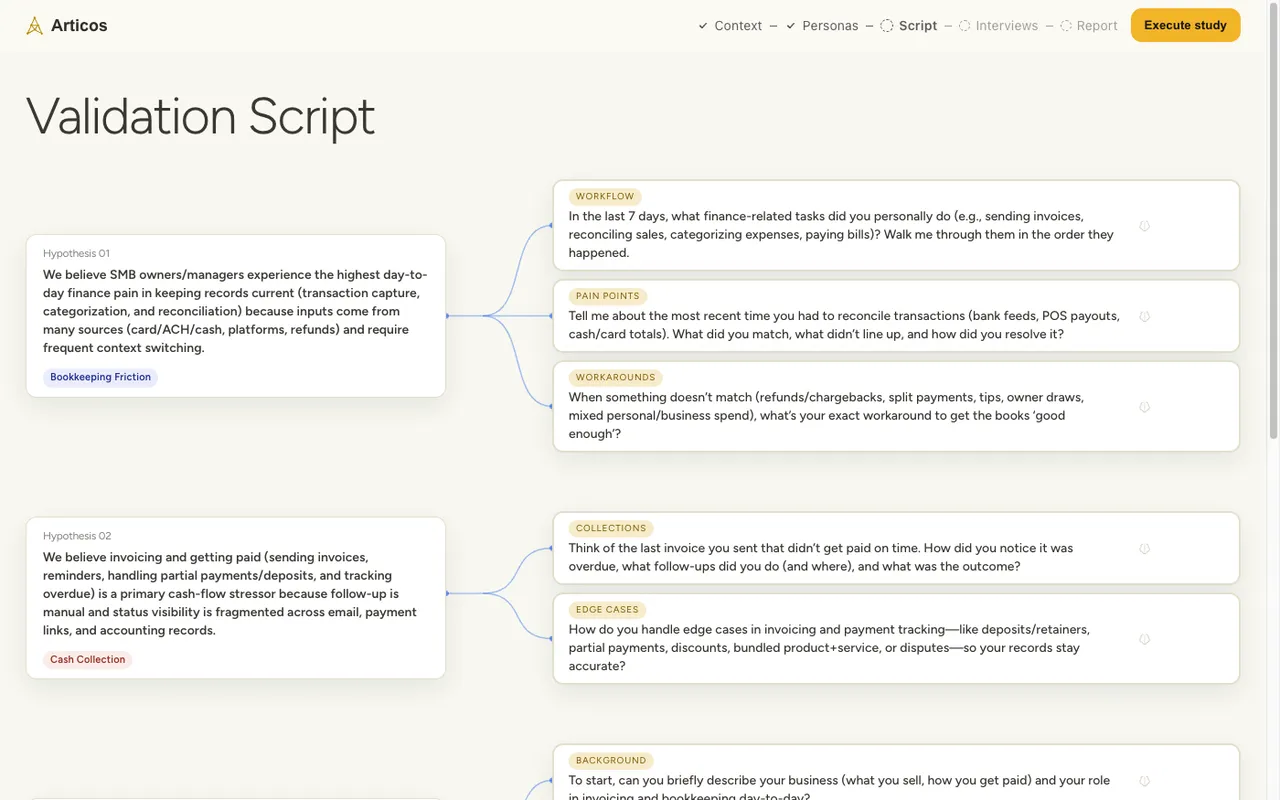Click 'Hypothesis 01' label text
The height and width of the screenshot is (800, 1280).
tap(76, 254)
